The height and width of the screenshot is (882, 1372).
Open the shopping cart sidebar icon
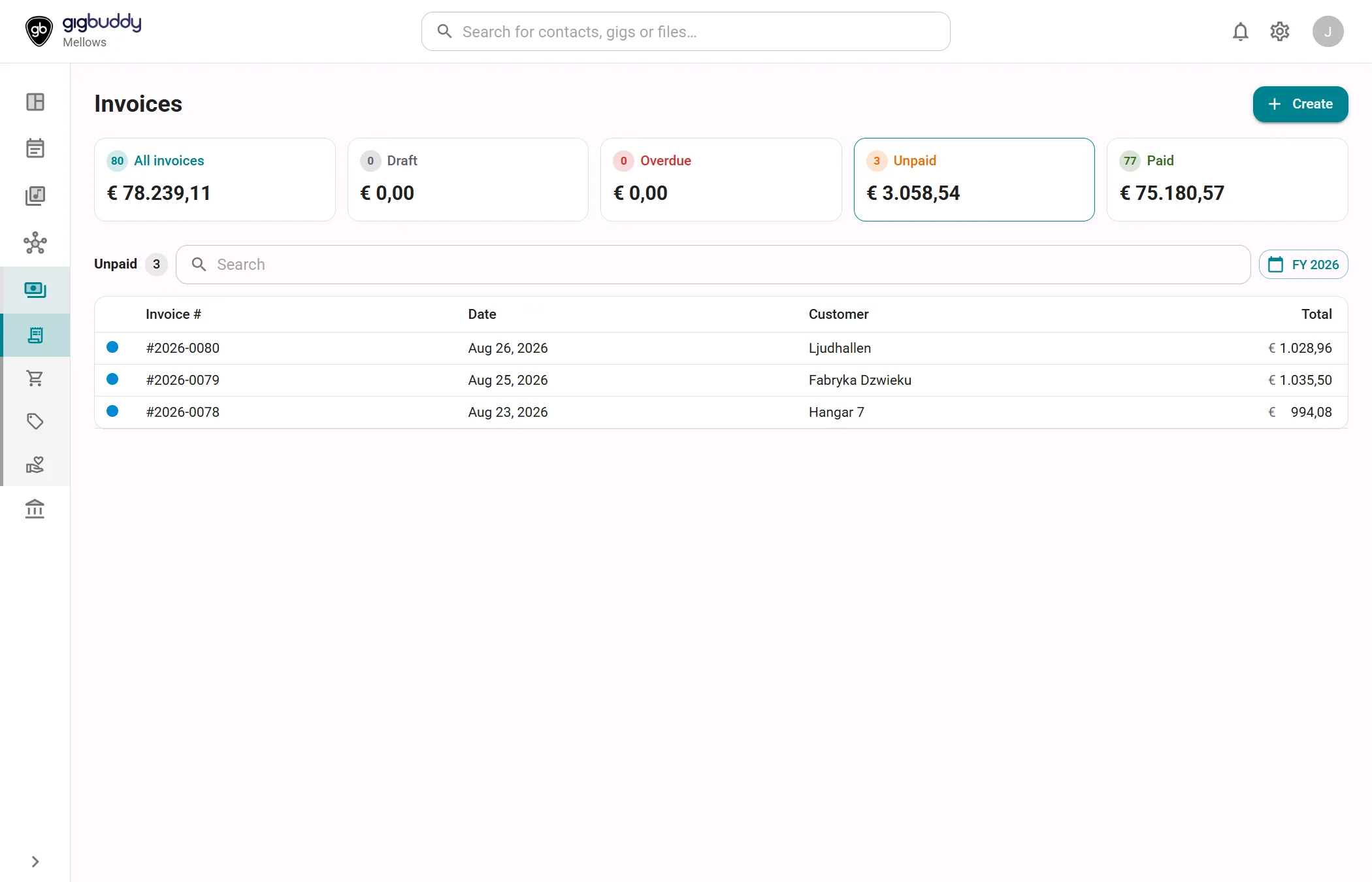35,378
